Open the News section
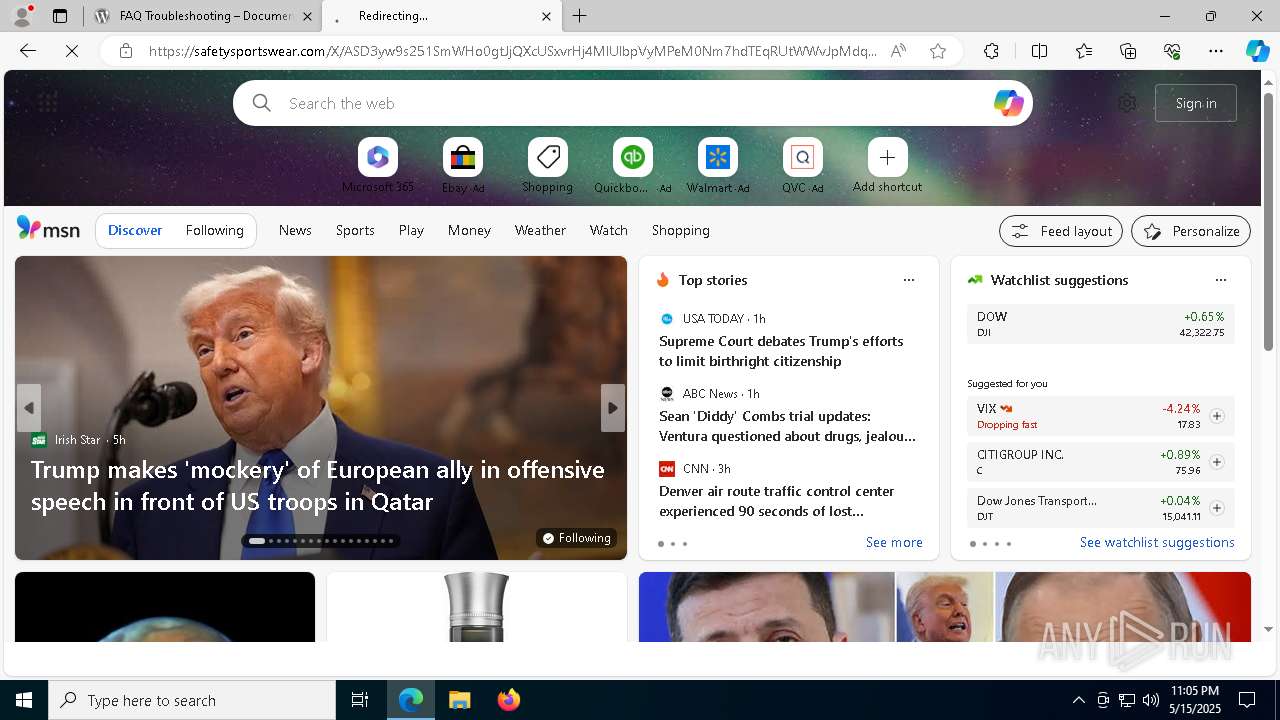 295,230
